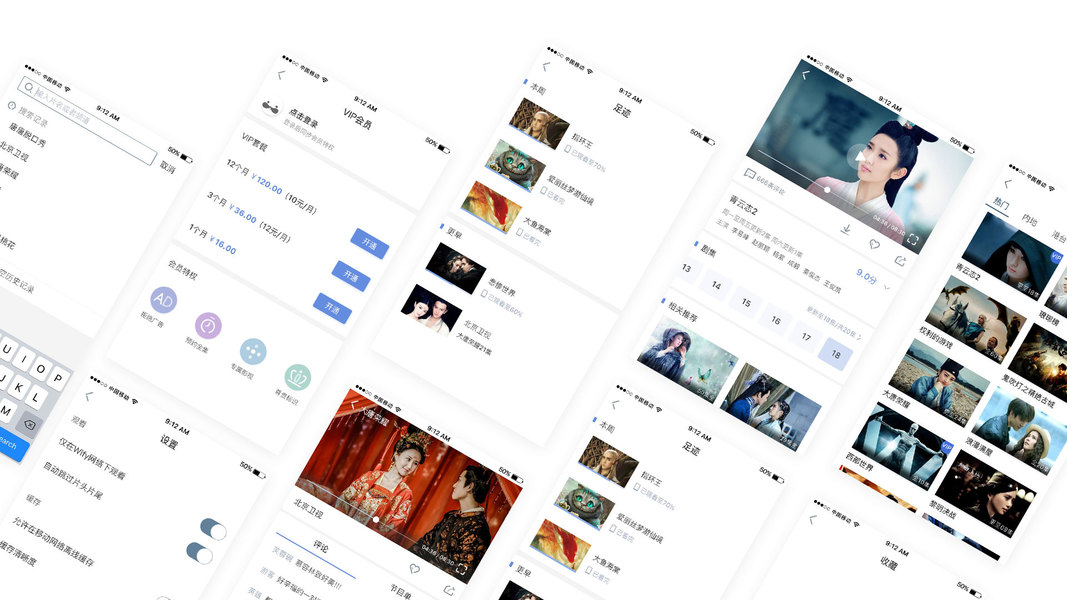Click progress slider on 大唐荣耀 video
Image resolution: width=1067 pixels, height=600 pixels.
(x=376, y=520)
